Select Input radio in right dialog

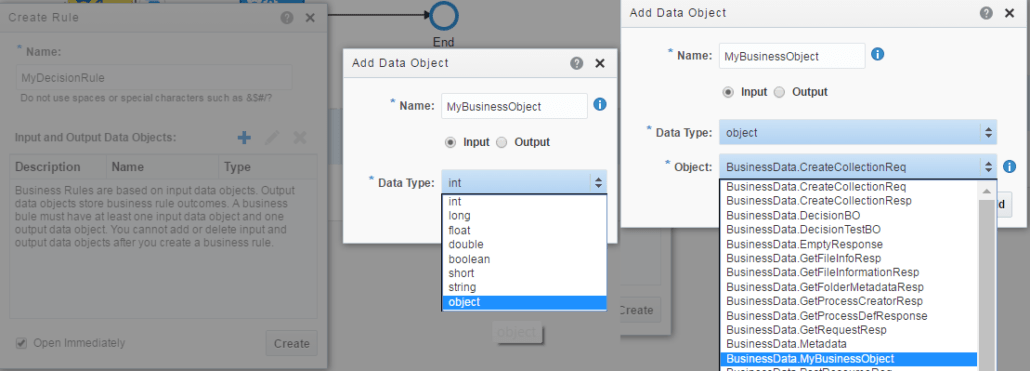(x=728, y=92)
